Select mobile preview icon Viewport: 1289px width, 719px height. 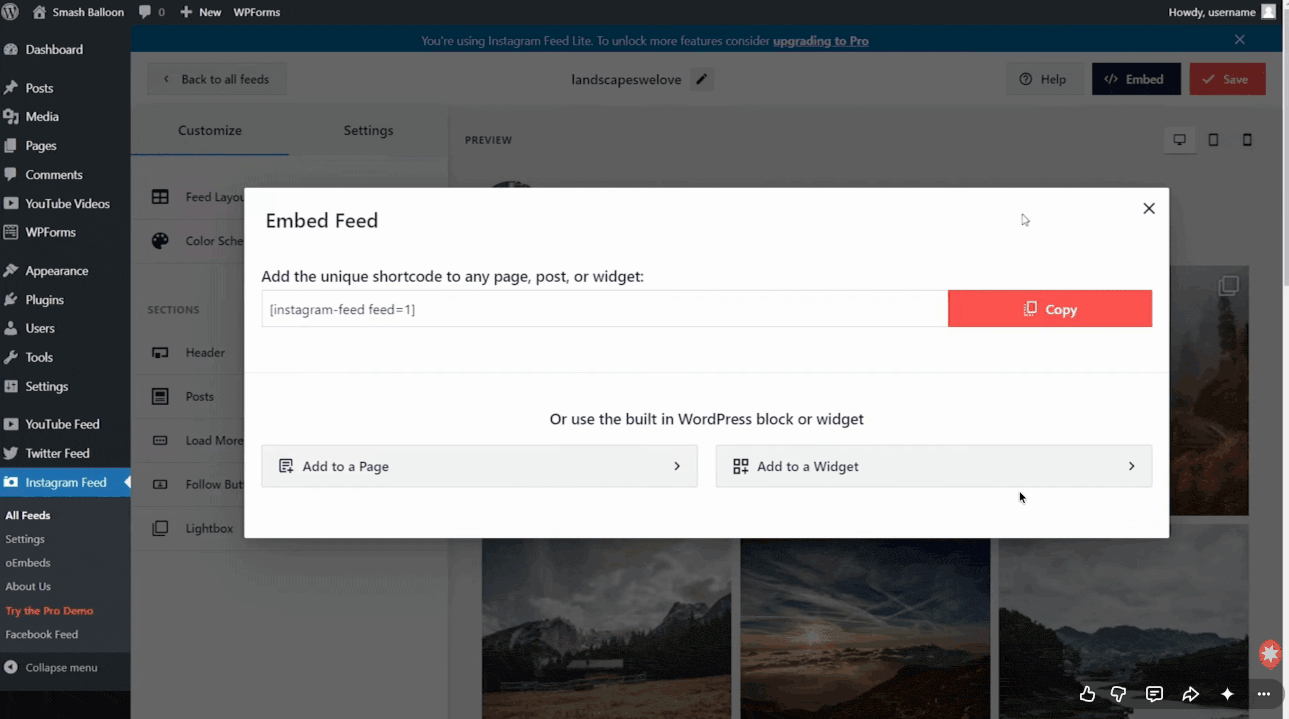tap(1247, 140)
